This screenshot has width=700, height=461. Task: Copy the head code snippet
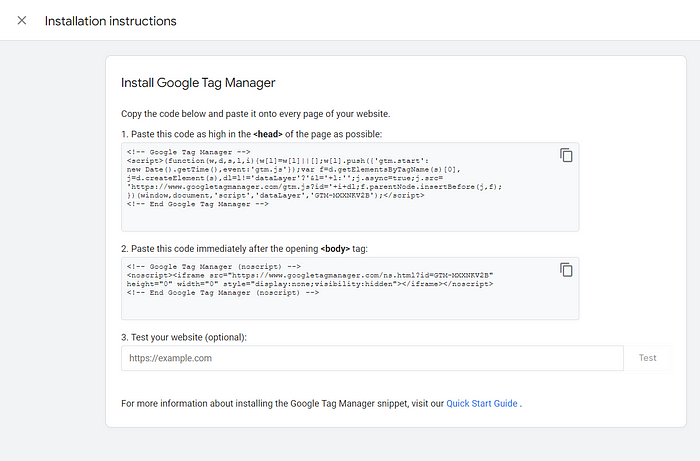coord(566,155)
